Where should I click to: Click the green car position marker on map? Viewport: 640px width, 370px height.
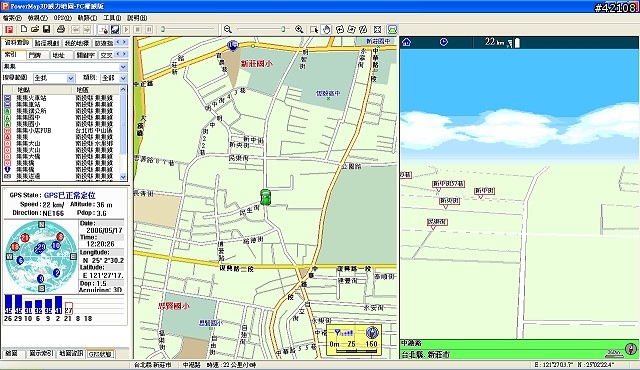click(265, 197)
